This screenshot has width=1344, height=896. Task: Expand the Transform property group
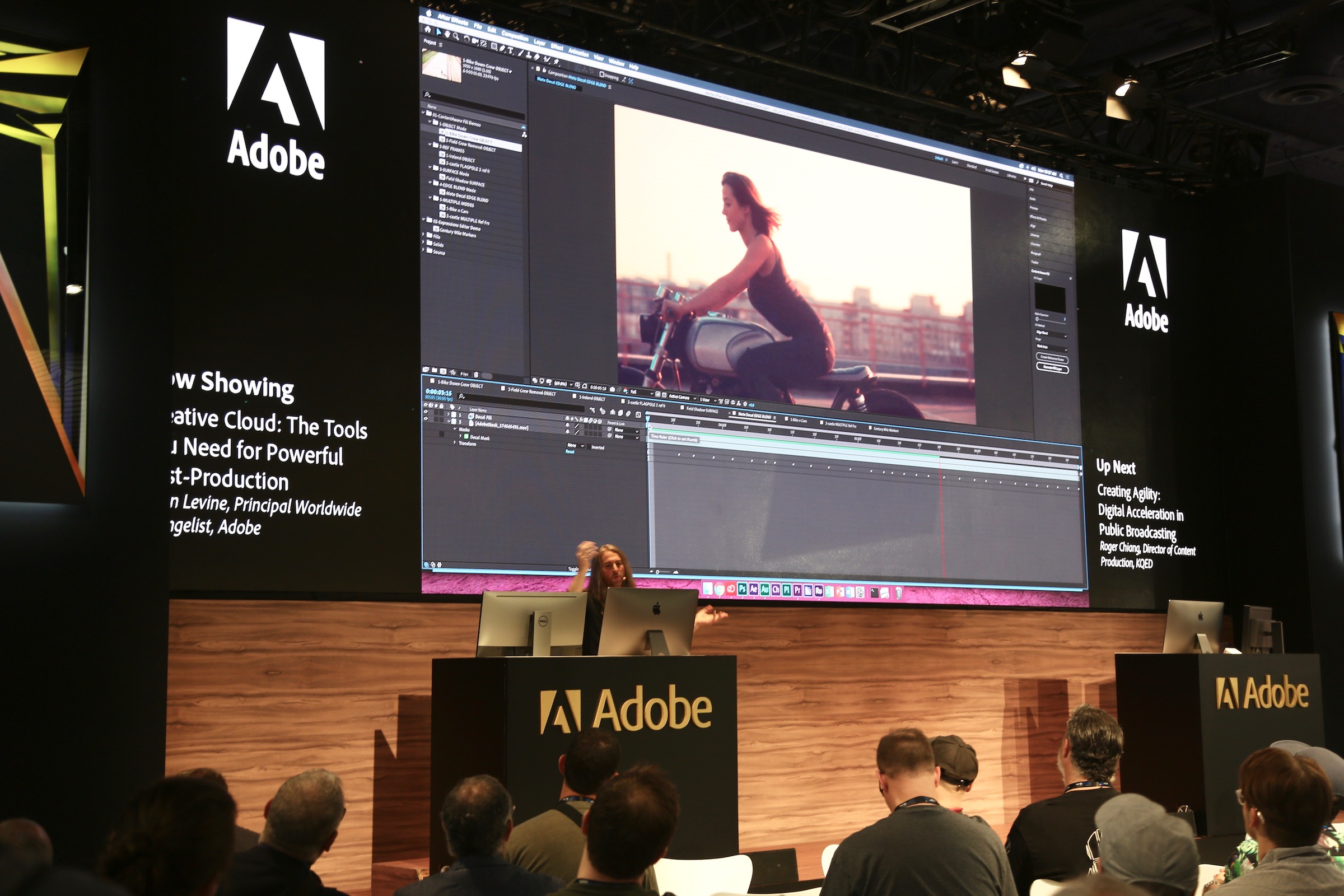click(x=455, y=442)
